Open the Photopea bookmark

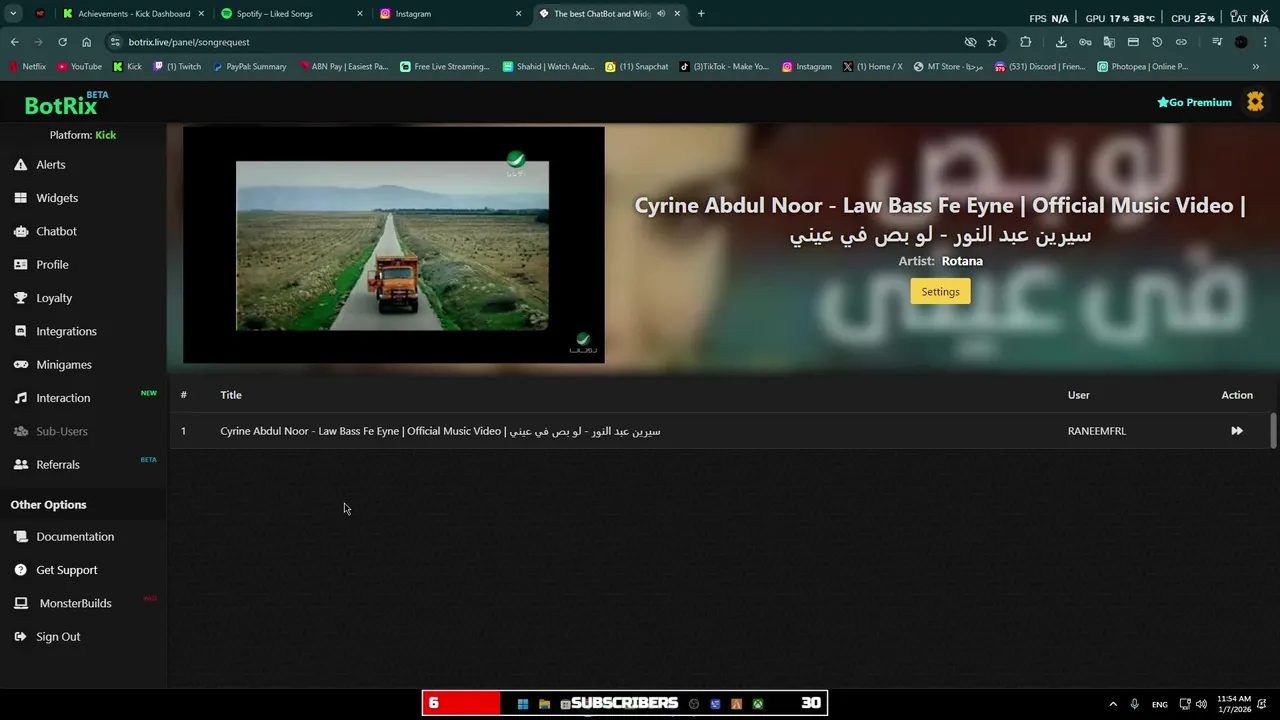pyautogui.click(x=1143, y=67)
